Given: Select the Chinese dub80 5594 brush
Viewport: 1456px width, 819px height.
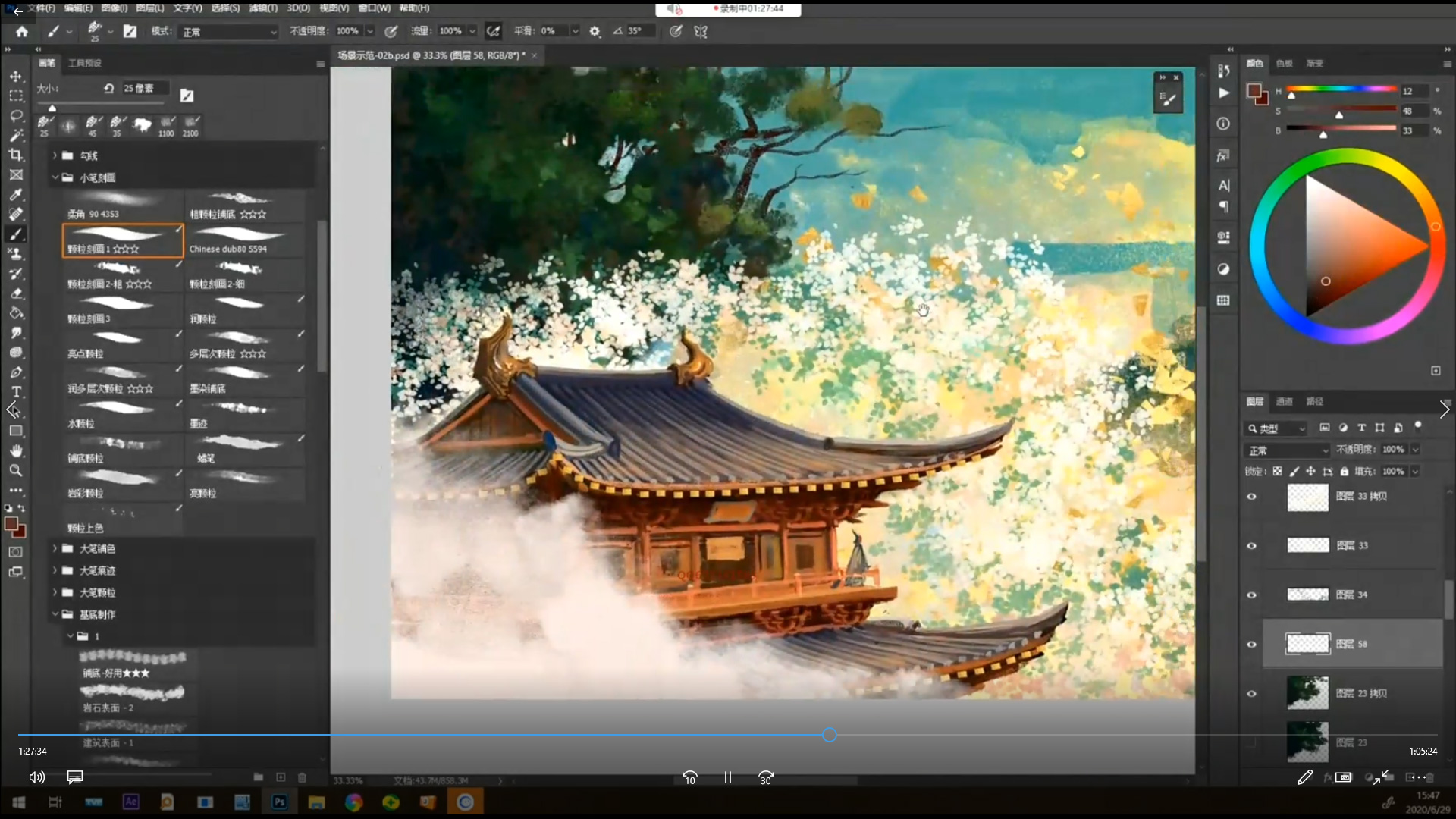Looking at the screenshot, I should click(245, 240).
